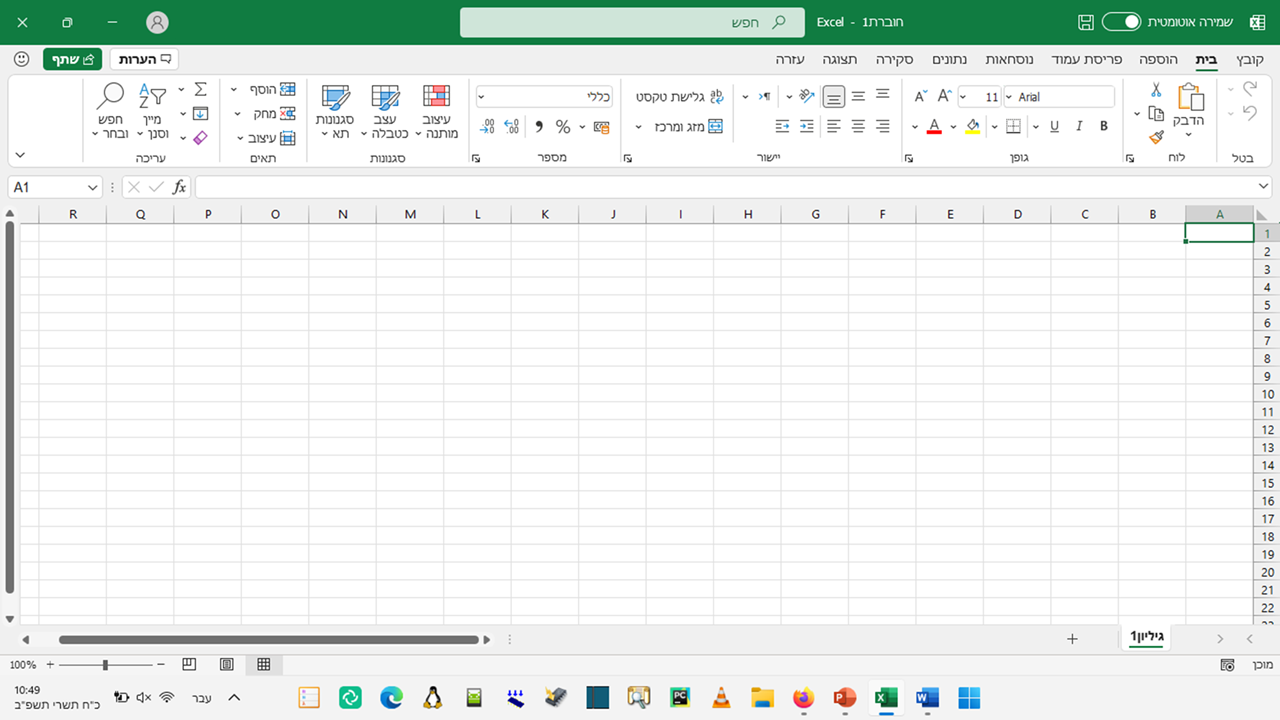Click the bottom align icon
The width and height of the screenshot is (1280, 720).
point(834,97)
